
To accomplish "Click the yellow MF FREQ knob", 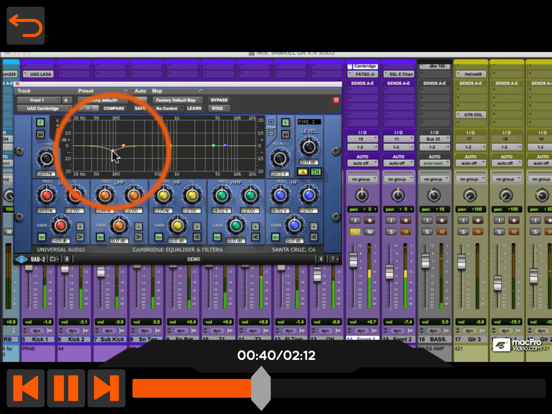I will click(x=163, y=195).
